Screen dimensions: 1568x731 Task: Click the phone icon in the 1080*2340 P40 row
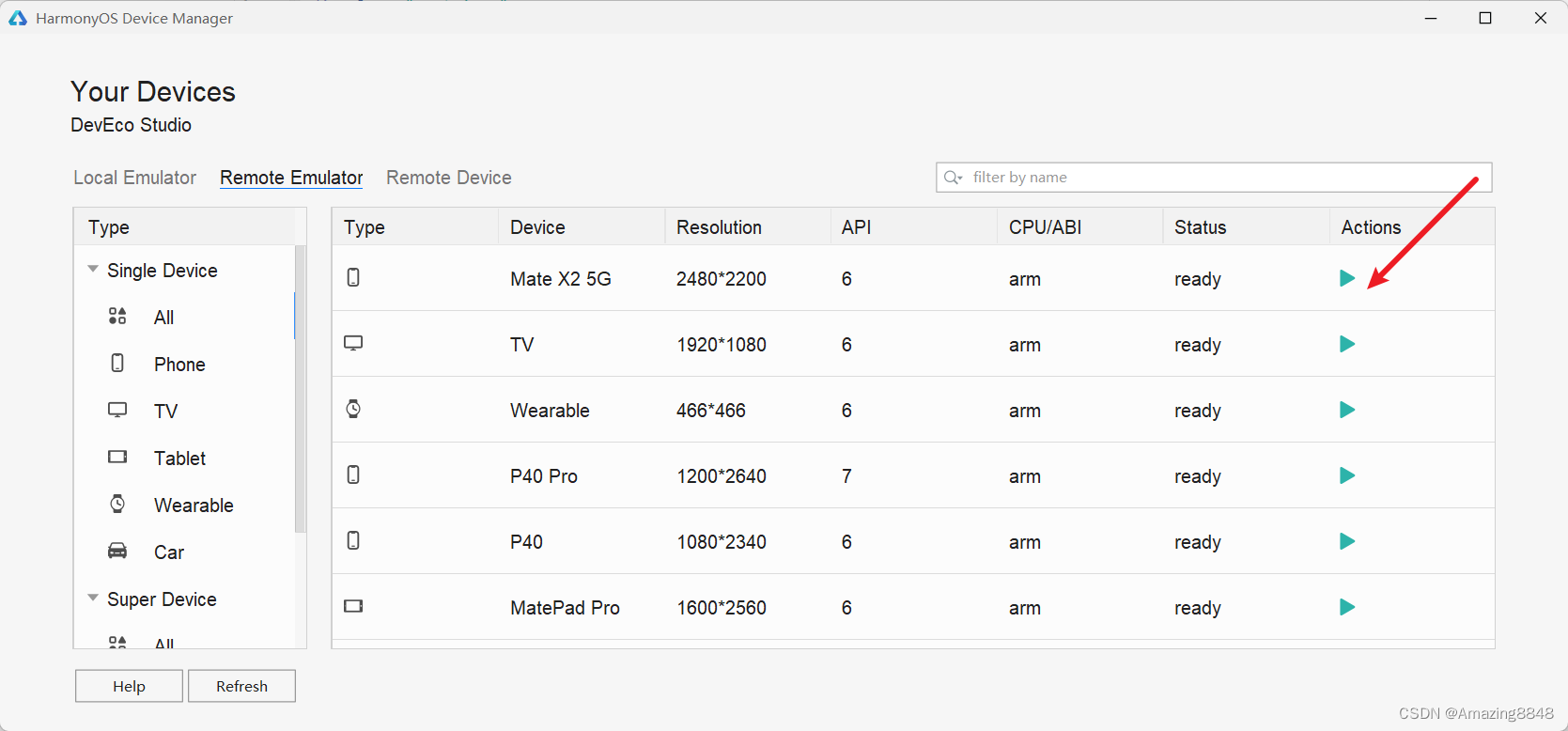coord(353,540)
